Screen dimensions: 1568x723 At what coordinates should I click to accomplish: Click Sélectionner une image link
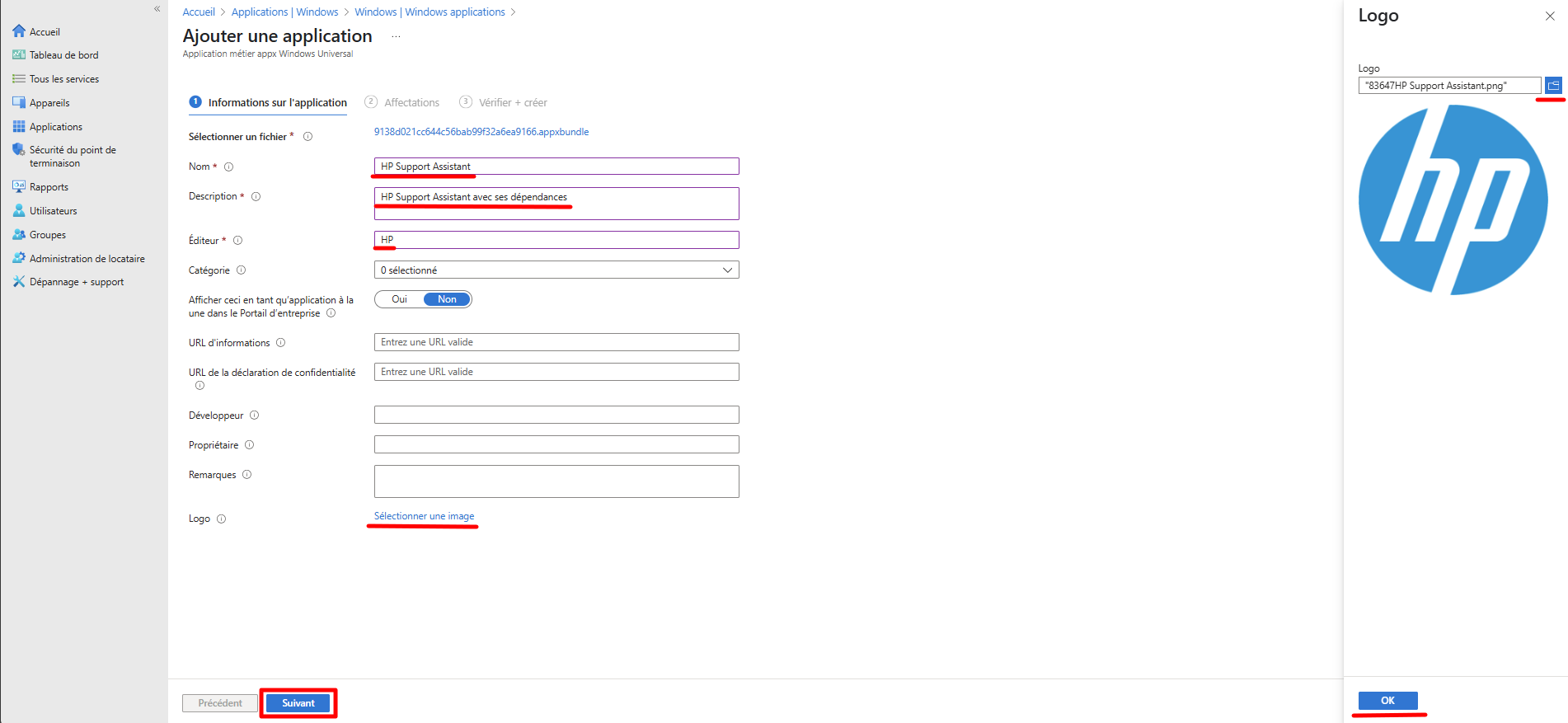coord(424,516)
